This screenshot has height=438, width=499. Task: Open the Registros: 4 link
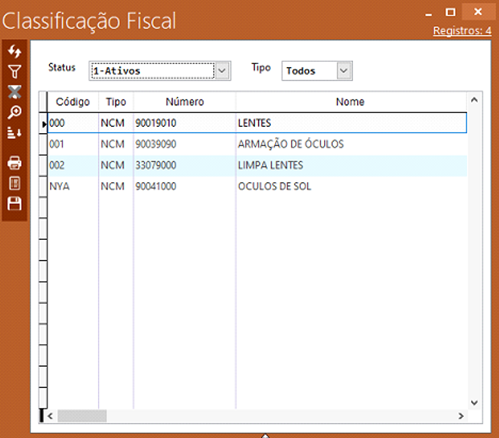(x=462, y=31)
